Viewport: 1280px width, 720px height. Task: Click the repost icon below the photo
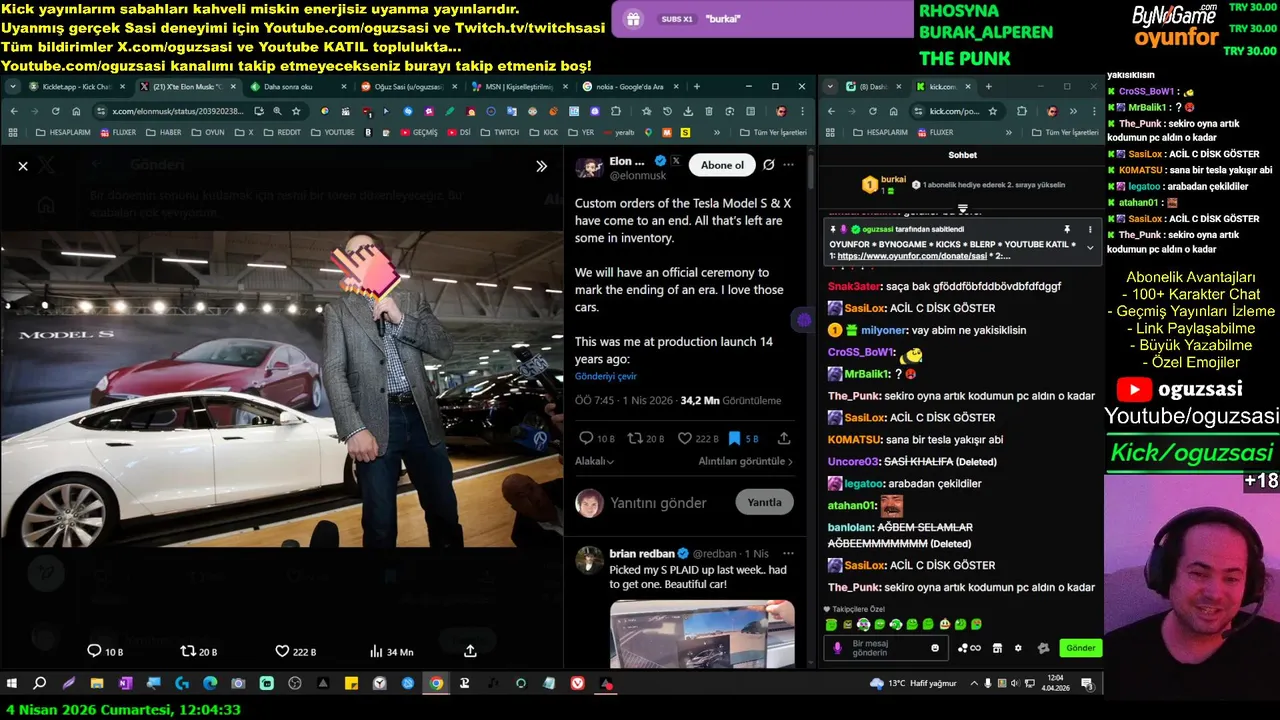pos(187,651)
